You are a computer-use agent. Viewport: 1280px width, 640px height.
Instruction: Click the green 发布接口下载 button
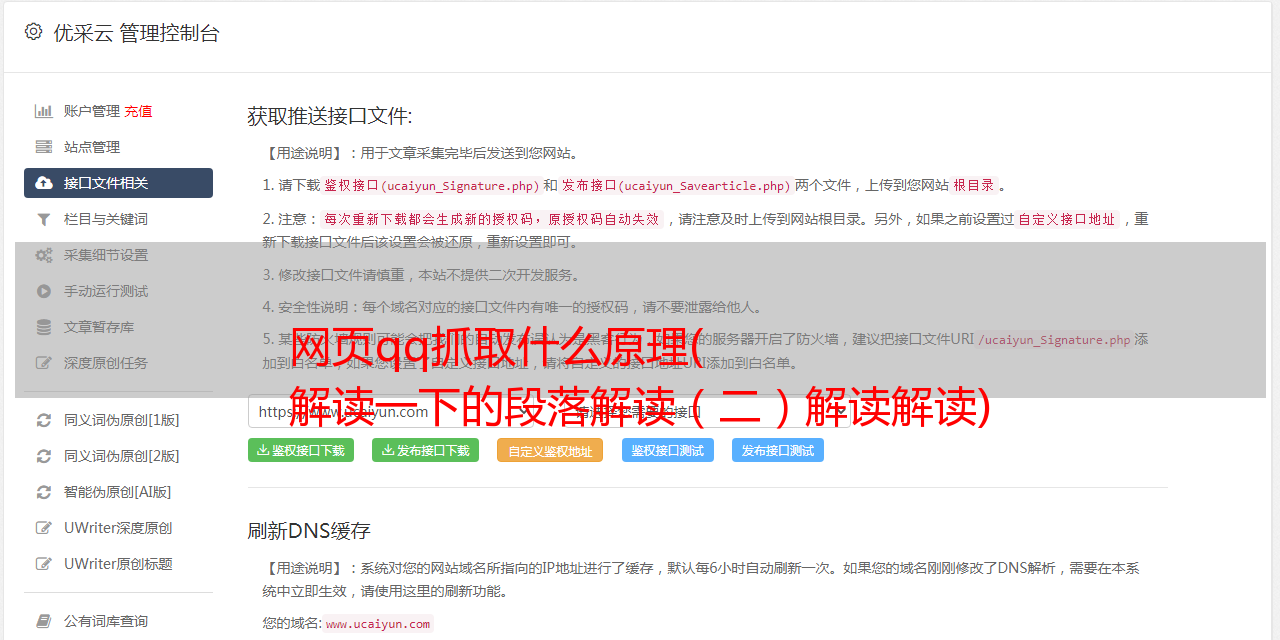pyautogui.click(x=425, y=450)
